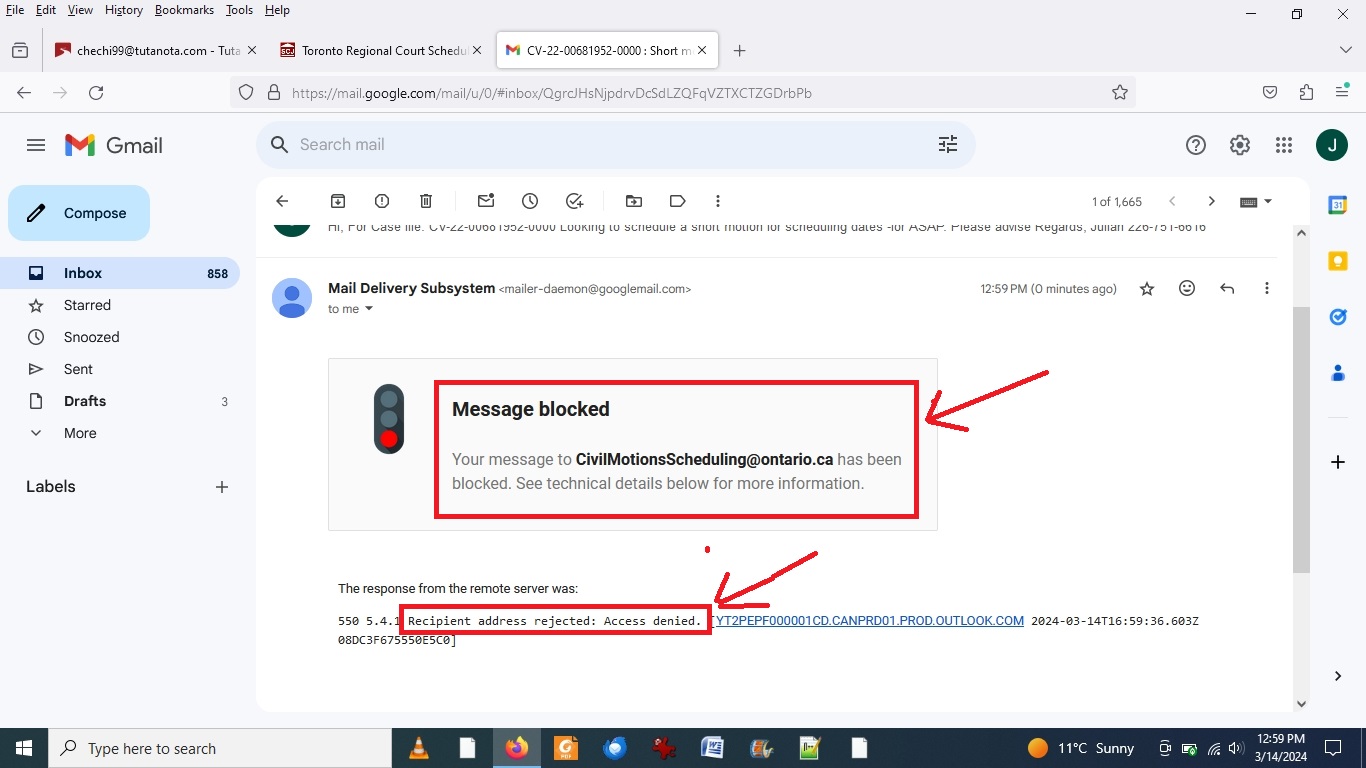This screenshot has width=1366, height=768.
Task: Mark the email as unread
Action: coord(486,201)
